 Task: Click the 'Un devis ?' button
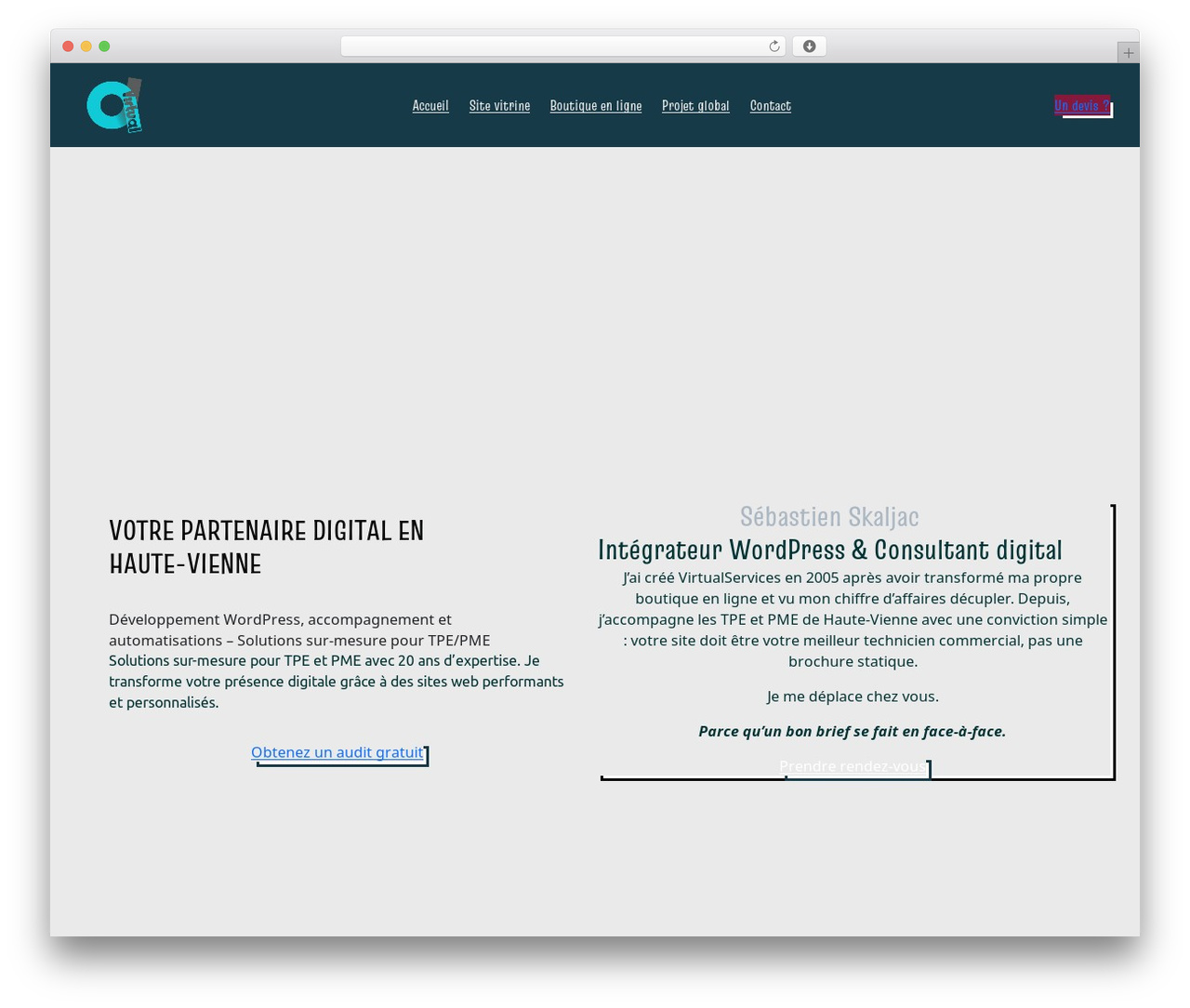pos(1082,105)
